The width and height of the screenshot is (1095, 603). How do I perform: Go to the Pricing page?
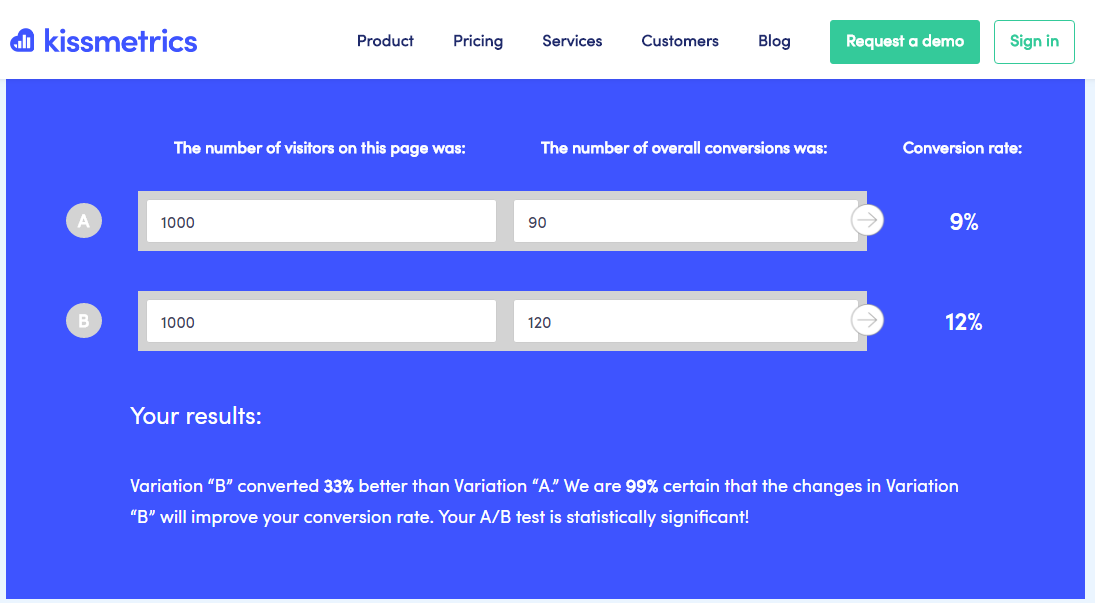[478, 41]
